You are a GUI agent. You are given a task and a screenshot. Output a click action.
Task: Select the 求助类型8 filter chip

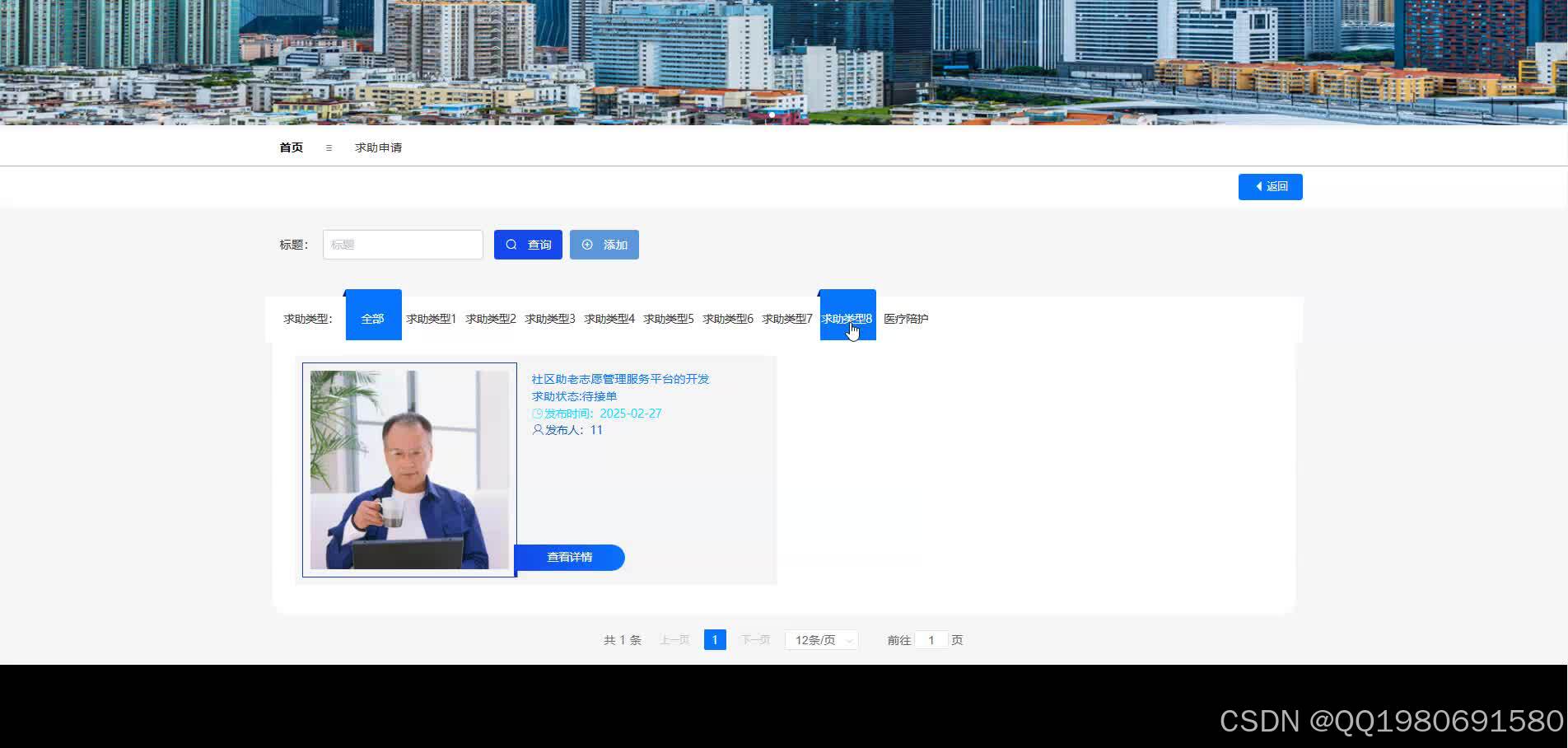[847, 319]
